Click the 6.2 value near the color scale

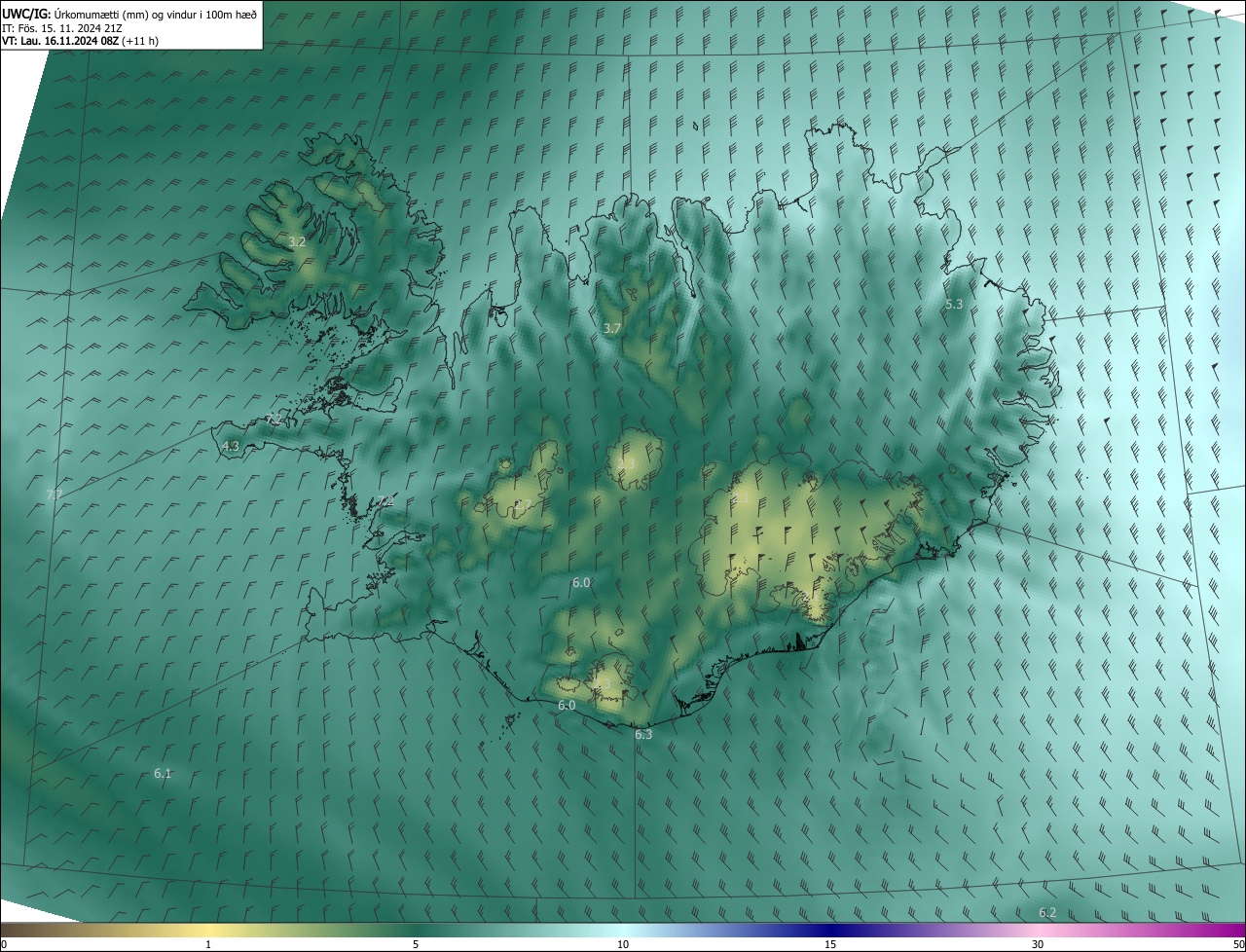coord(1047,913)
